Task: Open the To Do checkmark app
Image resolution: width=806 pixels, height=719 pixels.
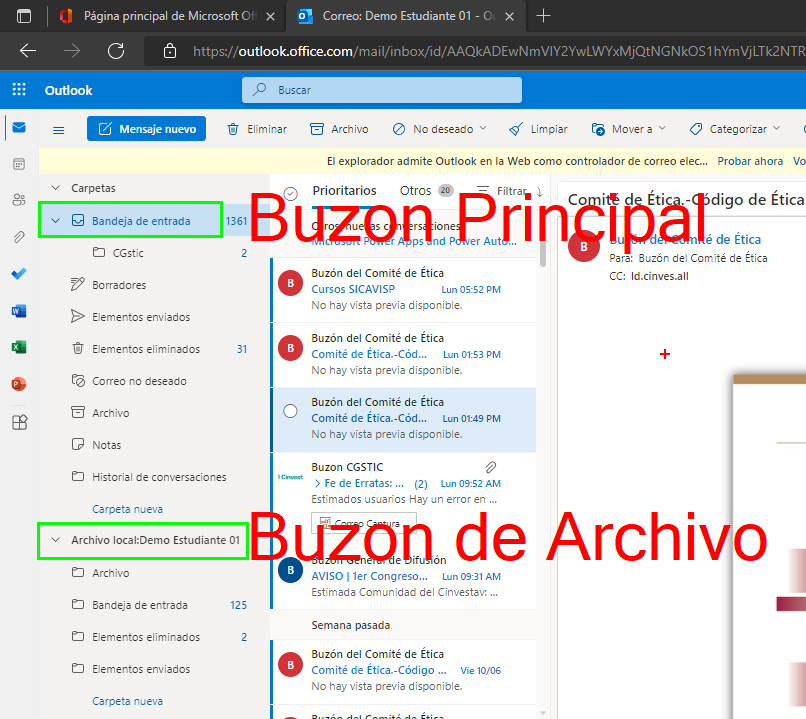Action: tap(18, 274)
